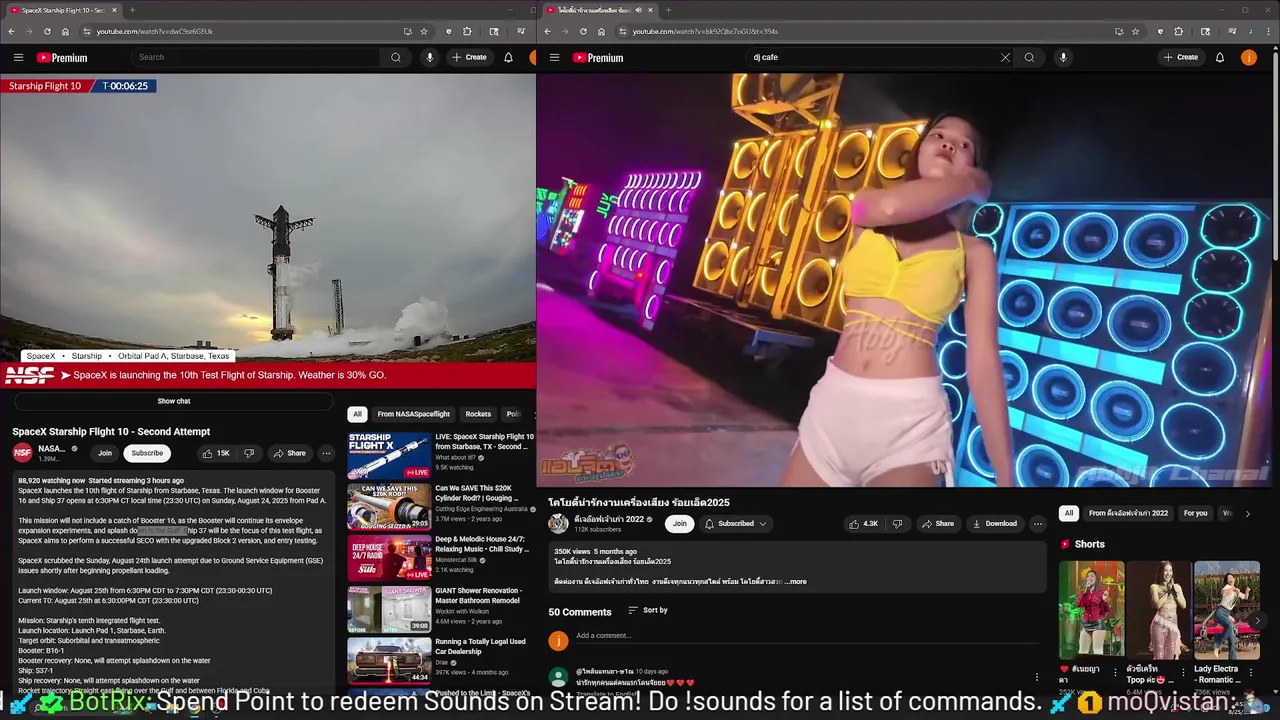The width and height of the screenshot is (1280, 720).
Task: Start voice search in right window
Action: point(1063,57)
